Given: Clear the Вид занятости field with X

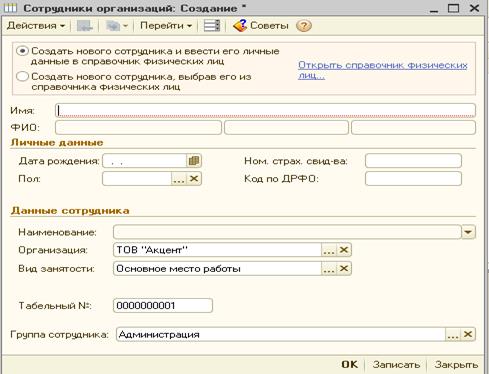Looking at the screenshot, I should [344, 269].
